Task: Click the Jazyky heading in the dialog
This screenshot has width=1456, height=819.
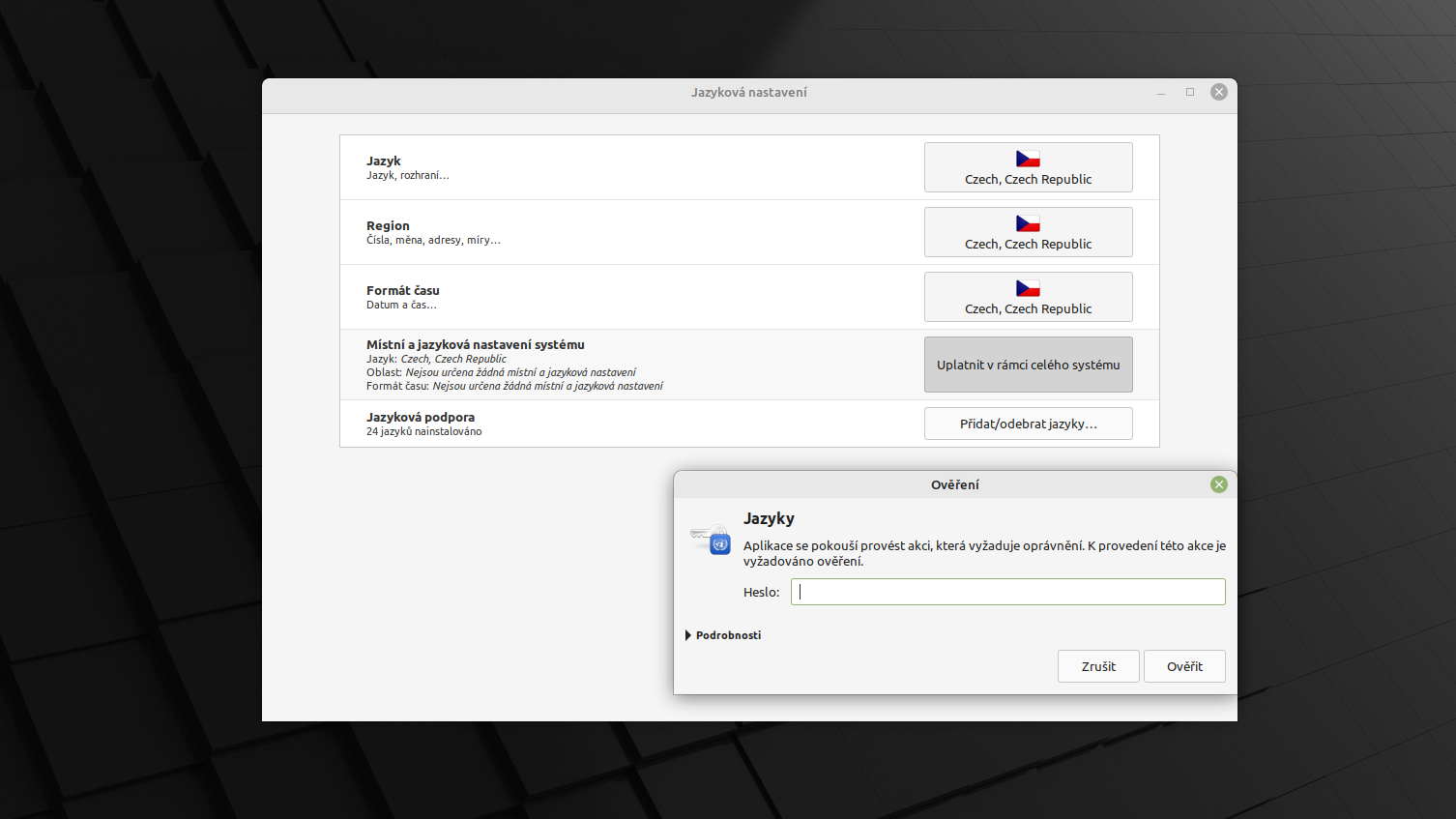Action: (769, 518)
